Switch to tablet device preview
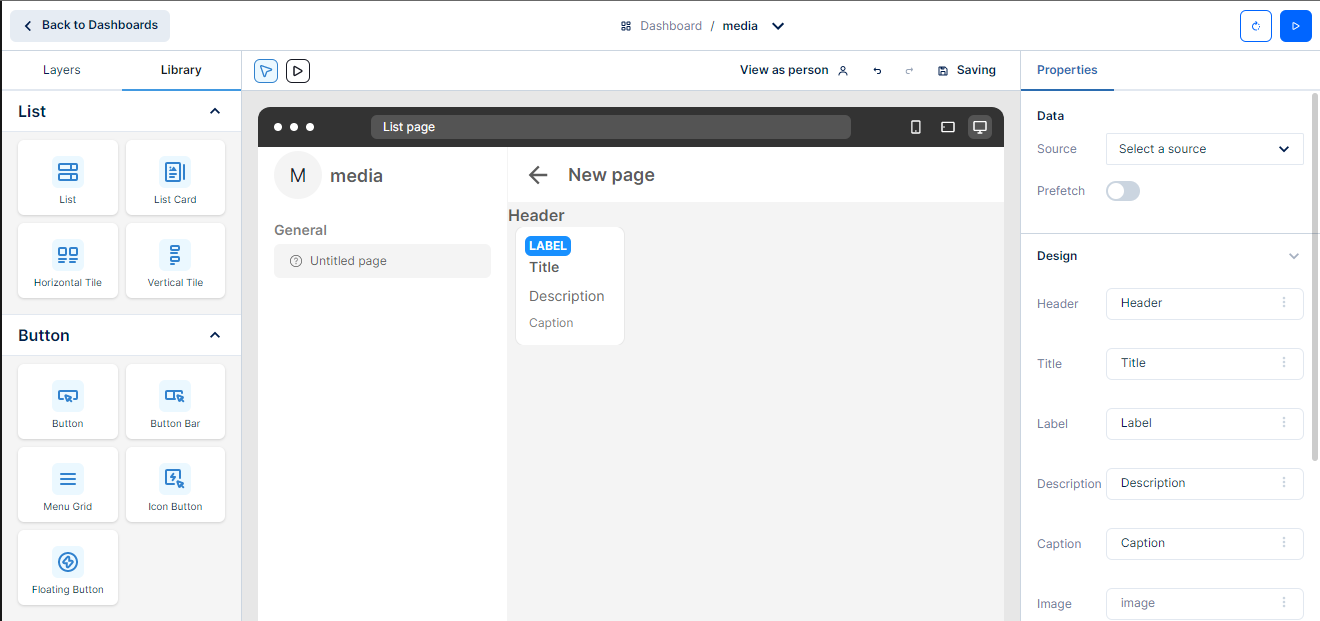Image resolution: width=1320 pixels, height=621 pixels. (x=948, y=127)
